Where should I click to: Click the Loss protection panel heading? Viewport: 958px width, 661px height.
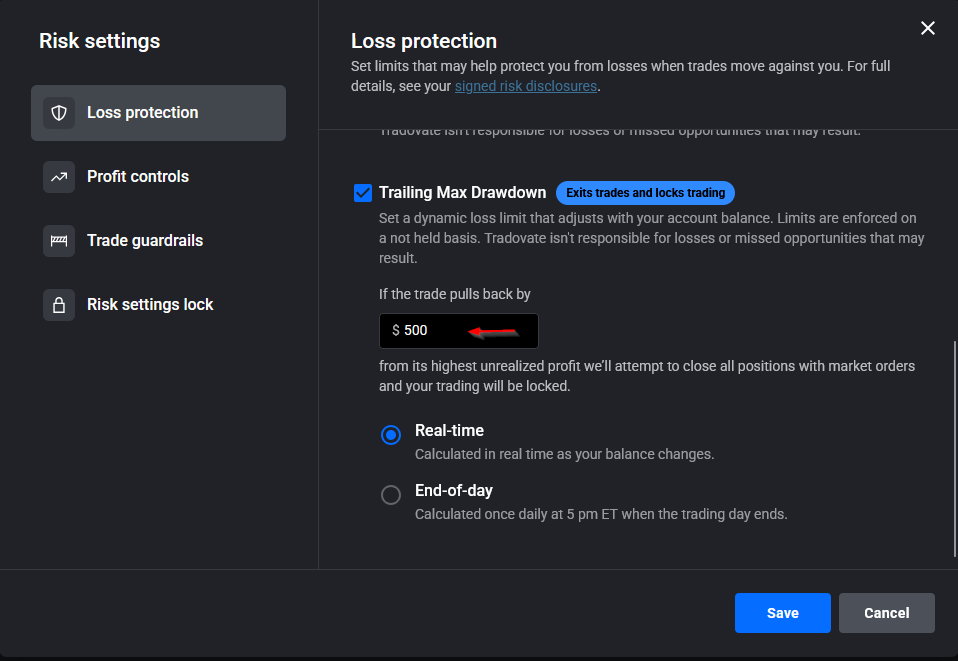(x=424, y=41)
